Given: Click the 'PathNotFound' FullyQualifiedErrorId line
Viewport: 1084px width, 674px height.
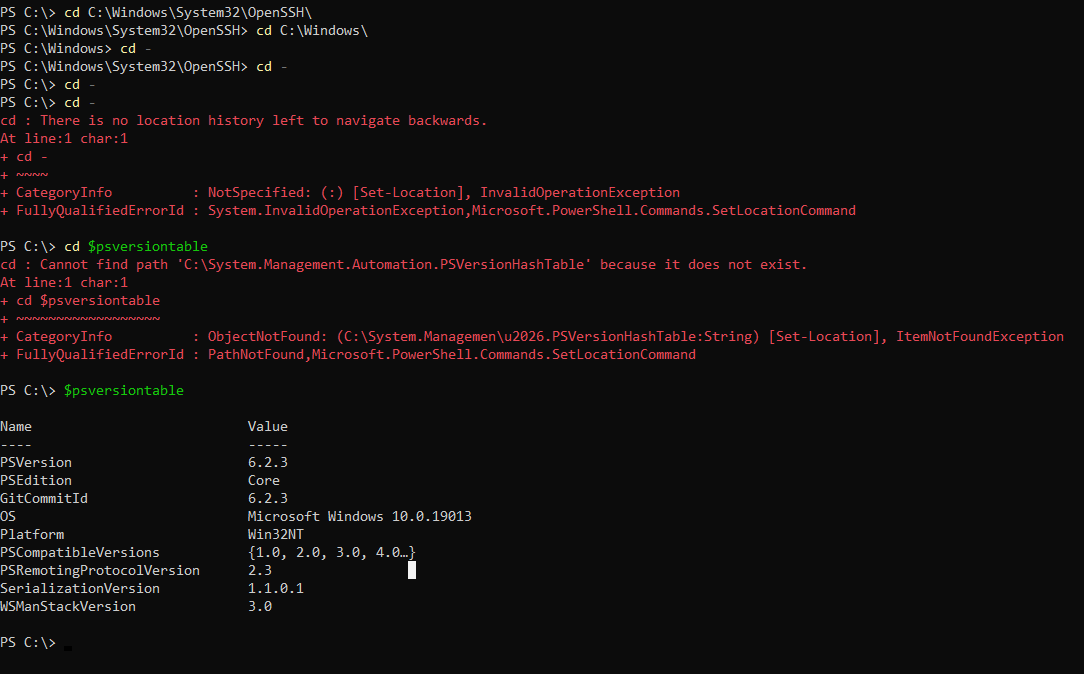Looking at the screenshot, I should point(348,354).
